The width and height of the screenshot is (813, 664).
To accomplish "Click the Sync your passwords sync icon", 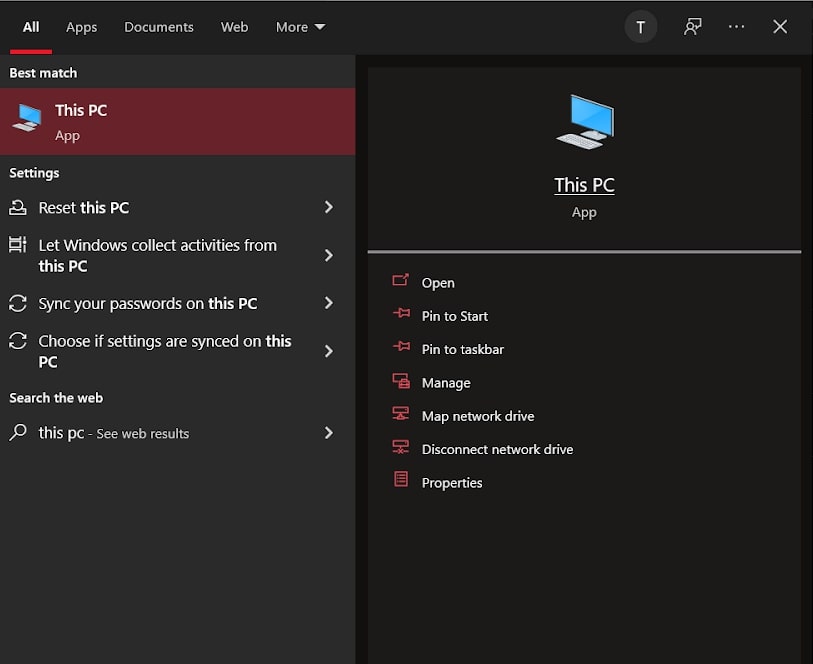I will pos(18,303).
